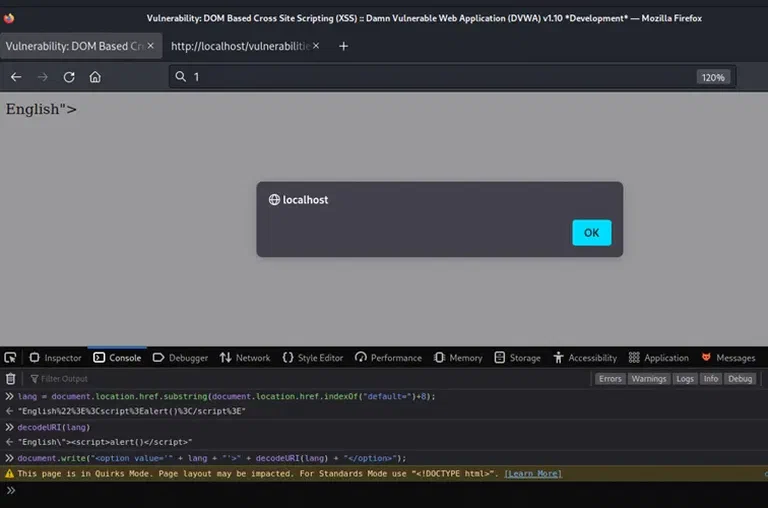Select the English"> text on the page
This screenshot has width=768, height=508.
point(41,109)
